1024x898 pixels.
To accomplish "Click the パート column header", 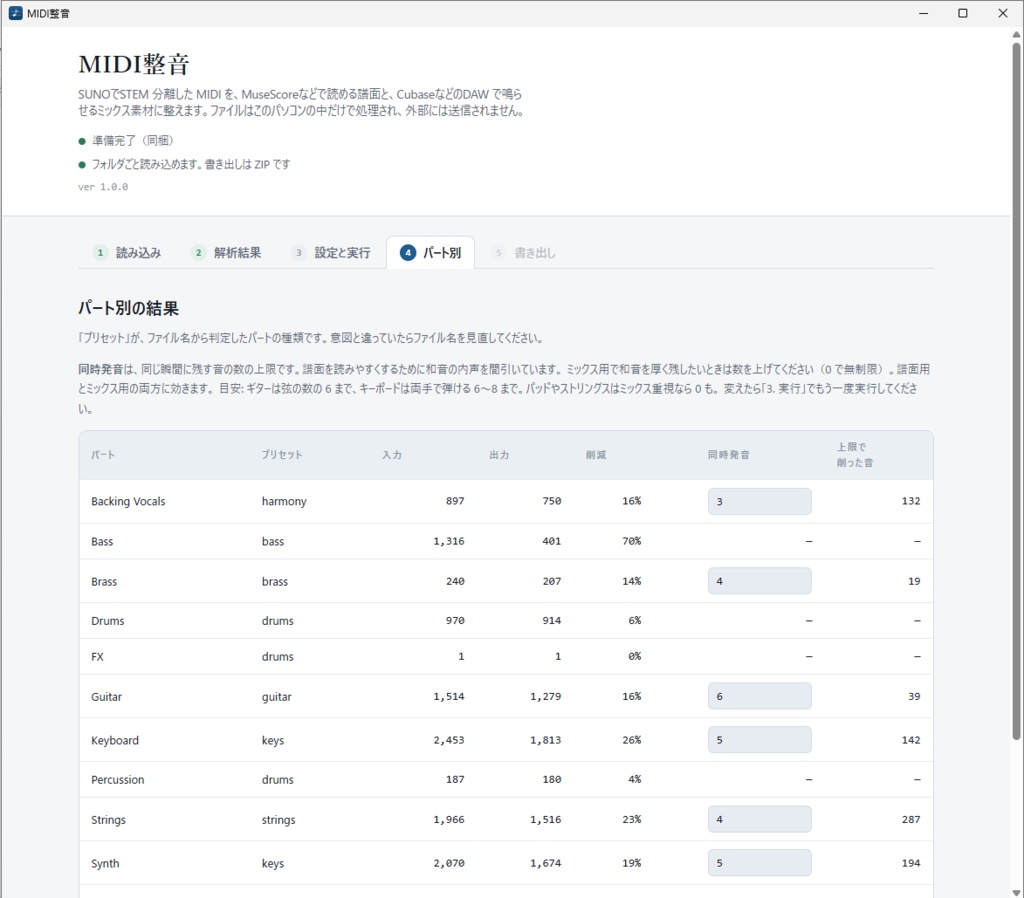I will (103, 455).
